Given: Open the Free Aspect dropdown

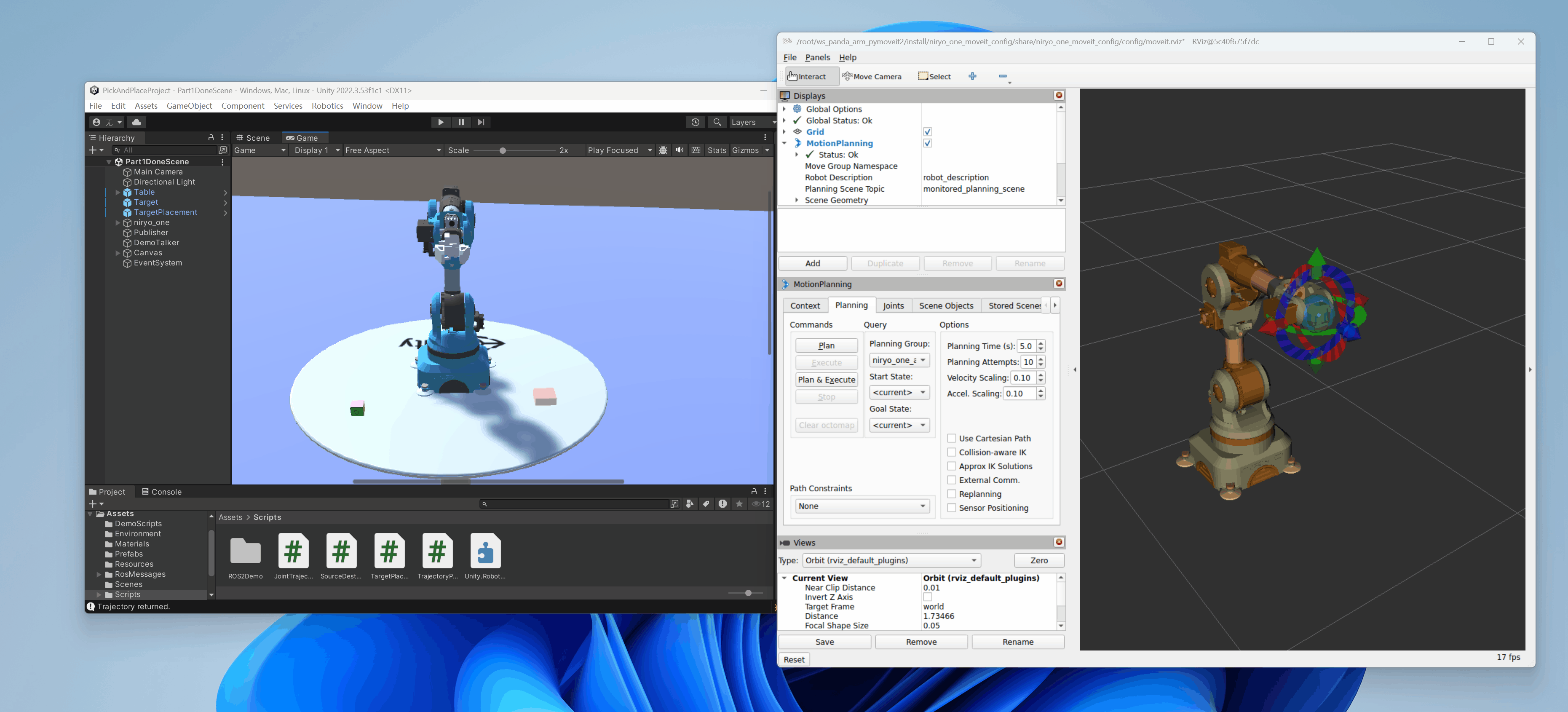Looking at the screenshot, I should click(x=393, y=150).
